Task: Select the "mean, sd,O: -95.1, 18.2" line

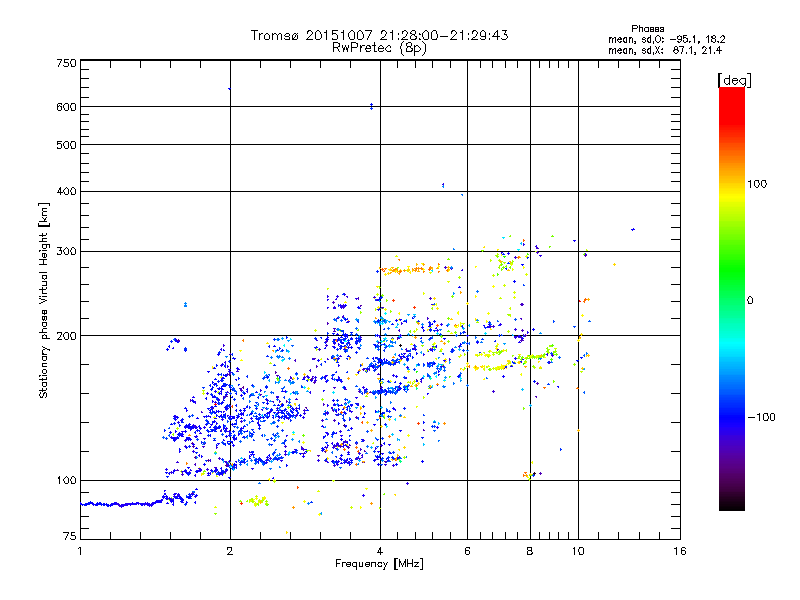Action: point(666,39)
